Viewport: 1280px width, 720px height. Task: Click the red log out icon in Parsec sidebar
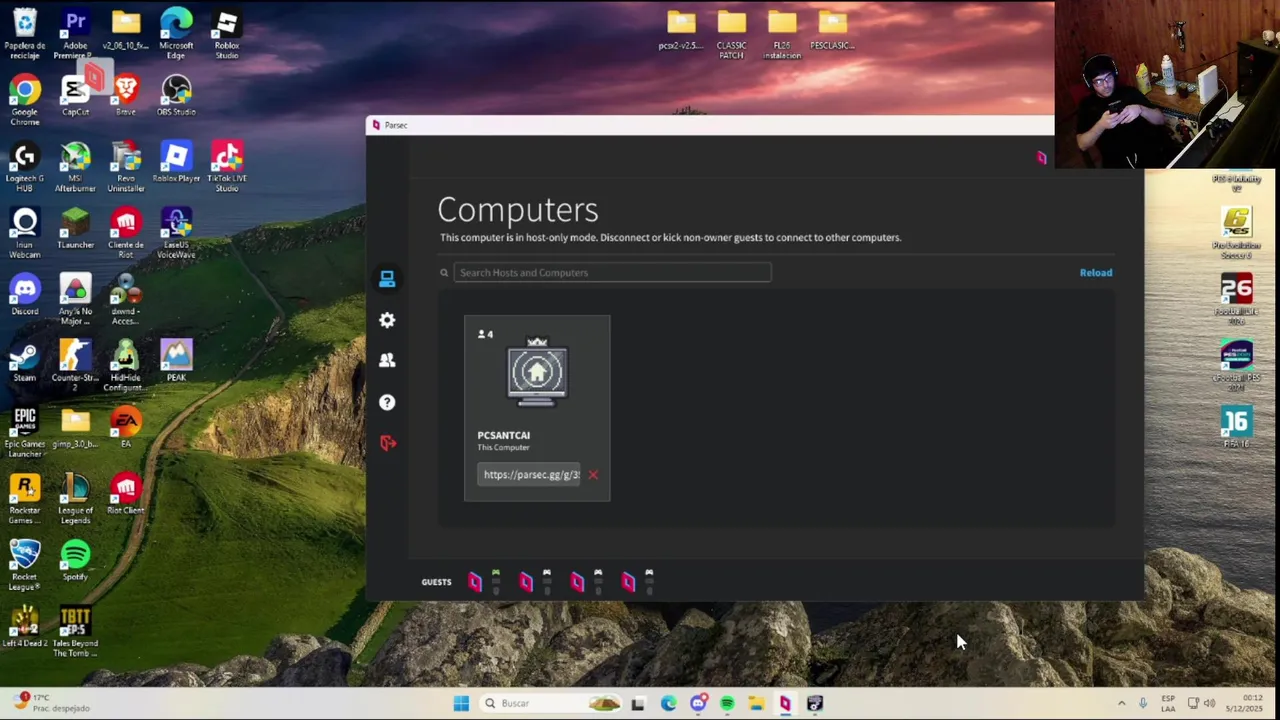point(388,443)
